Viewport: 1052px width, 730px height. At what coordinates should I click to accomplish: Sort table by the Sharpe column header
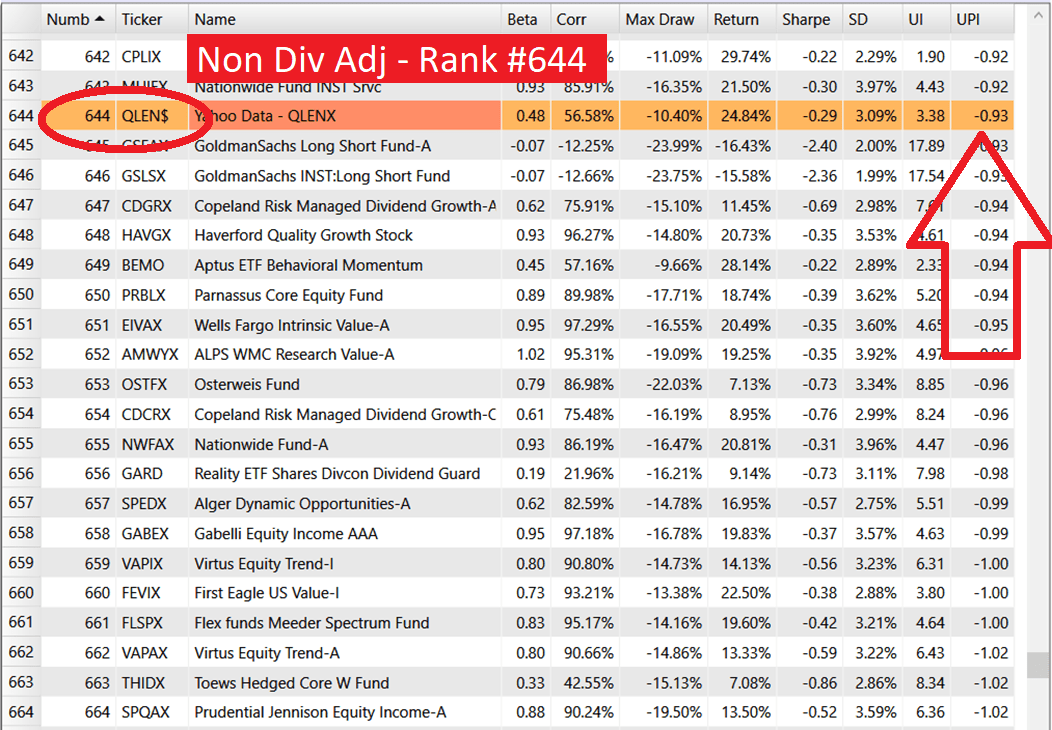click(x=806, y=19)
